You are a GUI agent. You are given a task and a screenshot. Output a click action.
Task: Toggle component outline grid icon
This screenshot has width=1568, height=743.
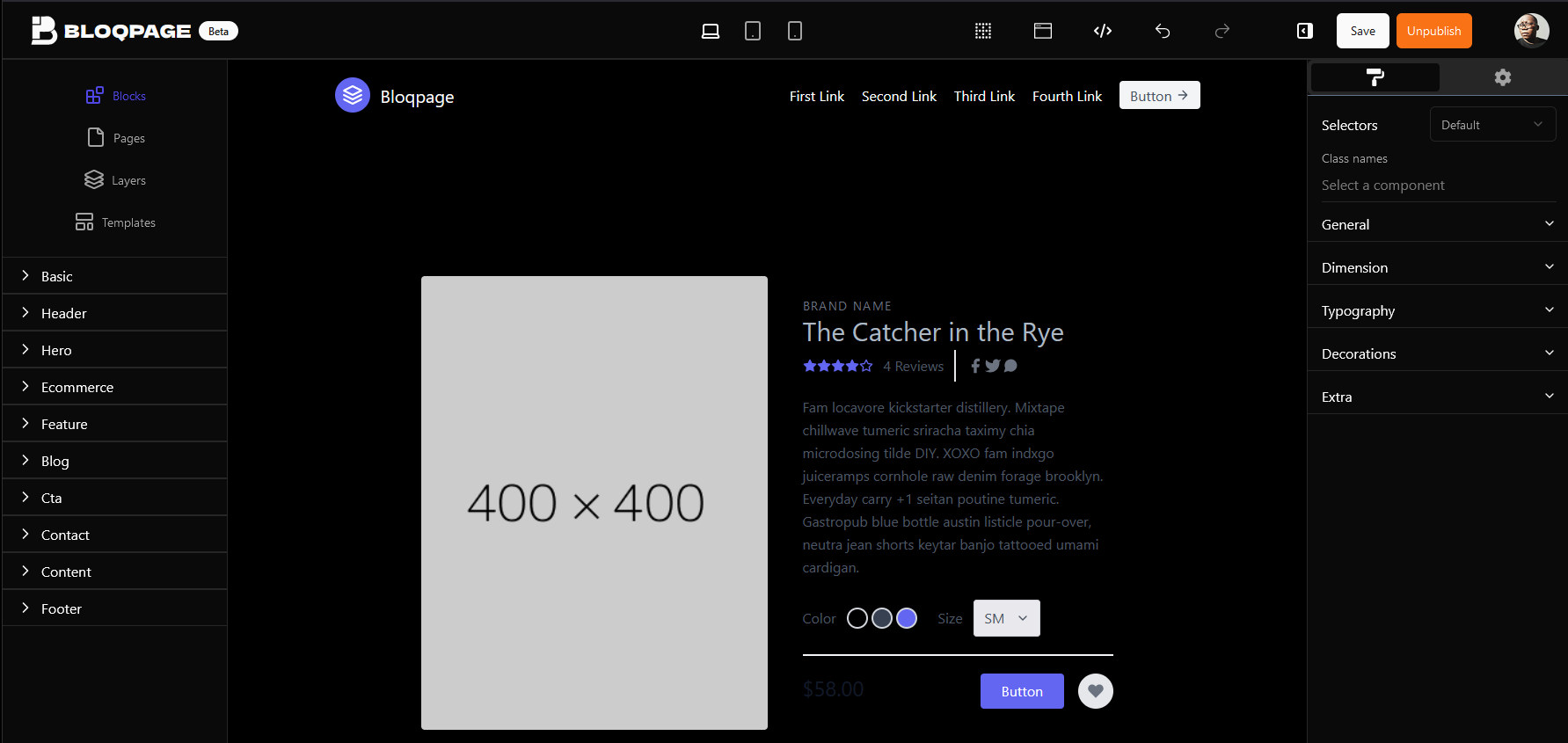(983, 32)
